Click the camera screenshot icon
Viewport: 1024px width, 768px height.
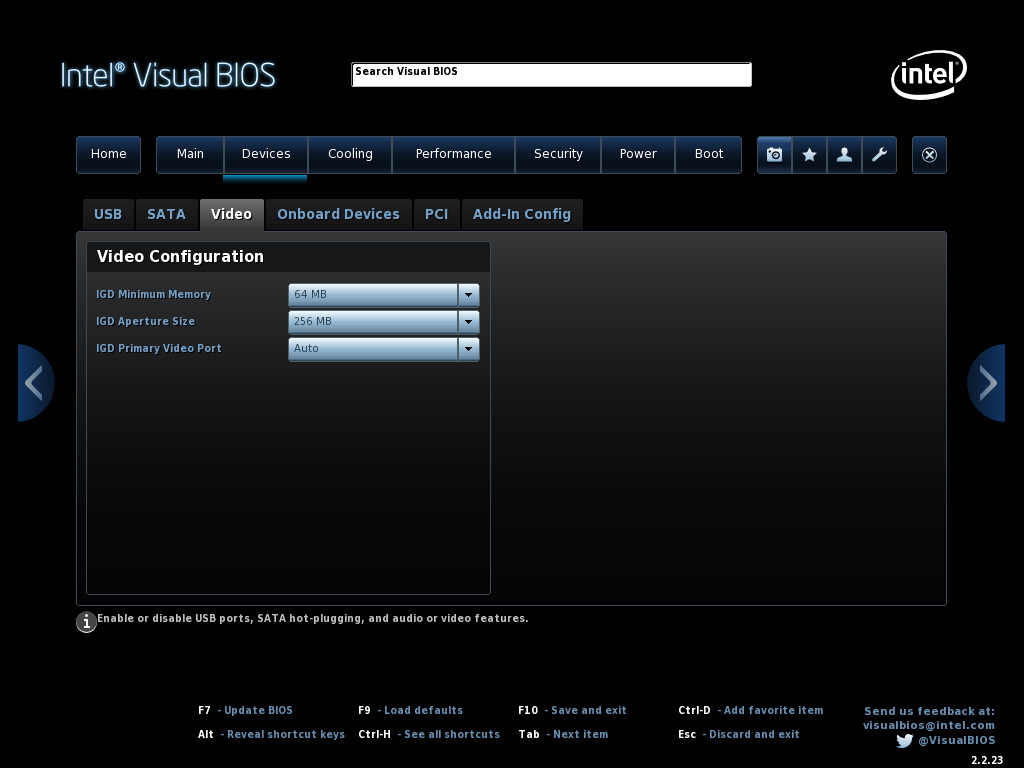774,155
